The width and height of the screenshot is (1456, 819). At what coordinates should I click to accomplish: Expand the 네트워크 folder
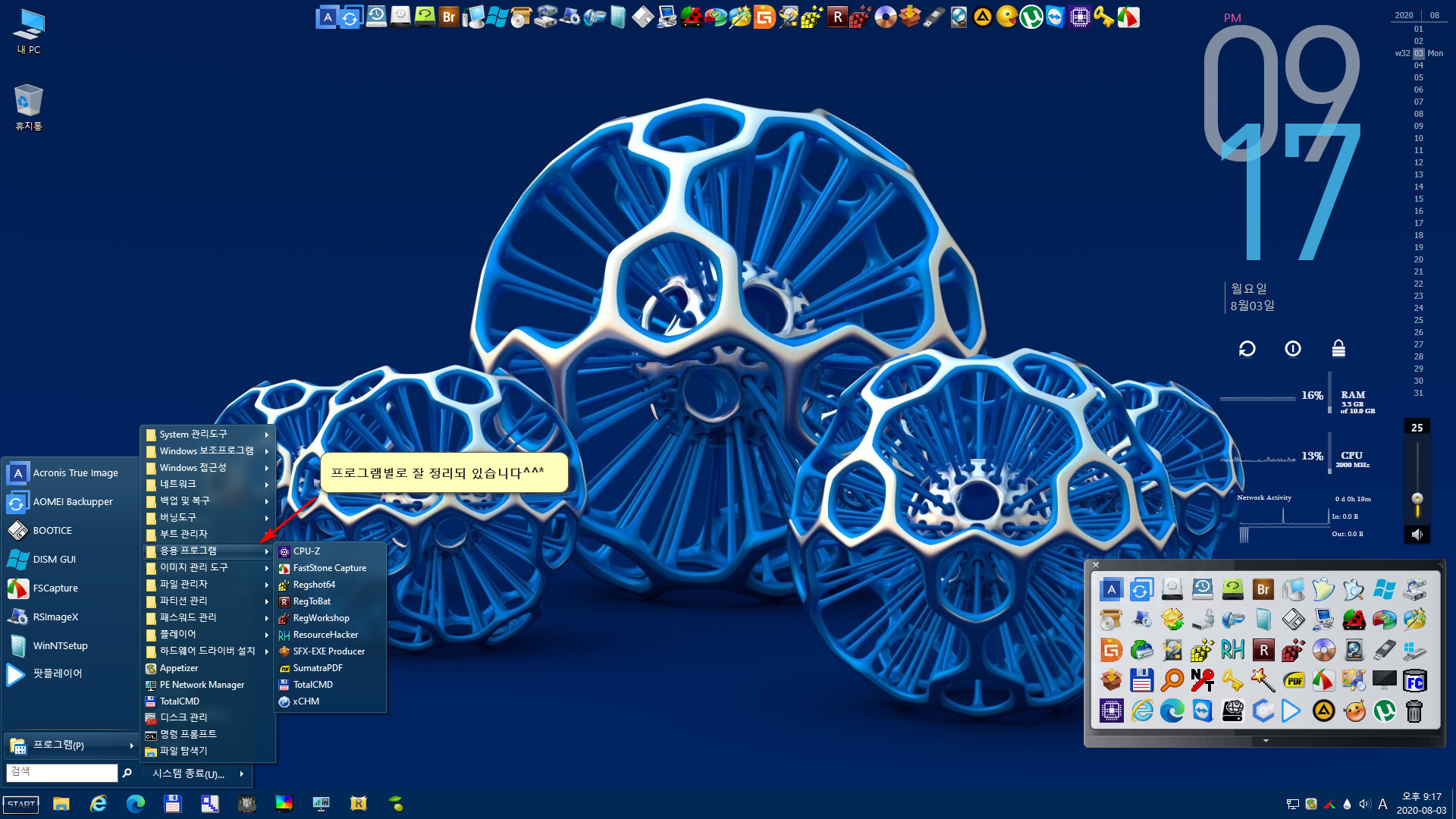pos(208,485)
